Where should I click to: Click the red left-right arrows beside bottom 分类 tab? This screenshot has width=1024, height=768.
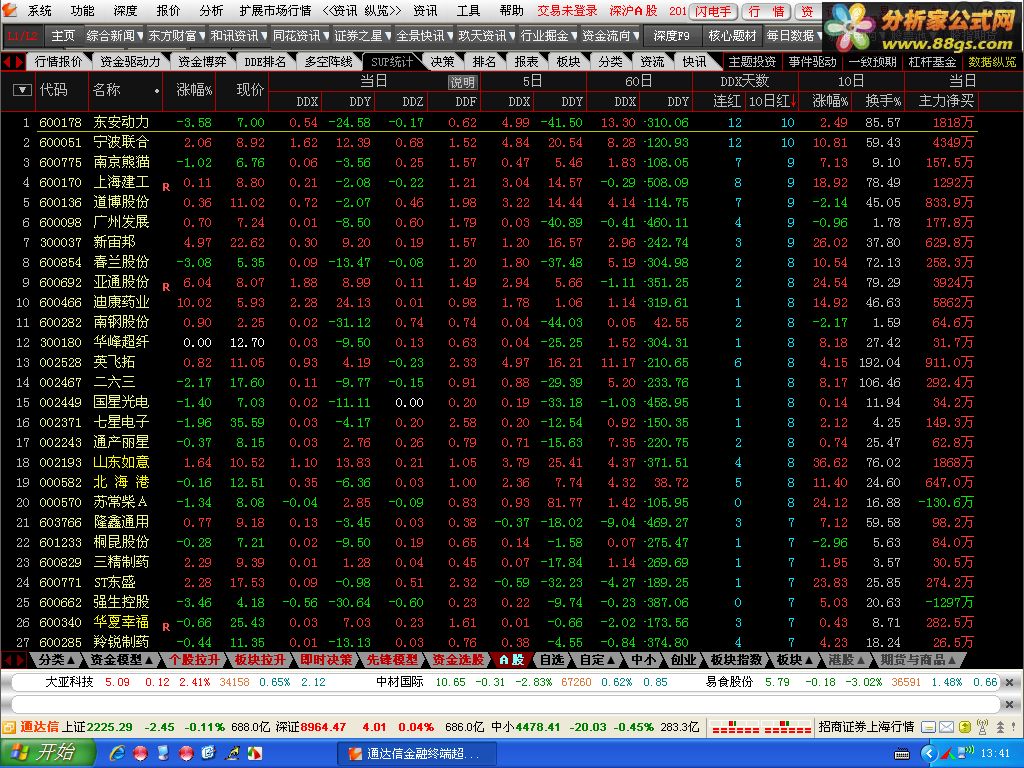click(14, 660)
